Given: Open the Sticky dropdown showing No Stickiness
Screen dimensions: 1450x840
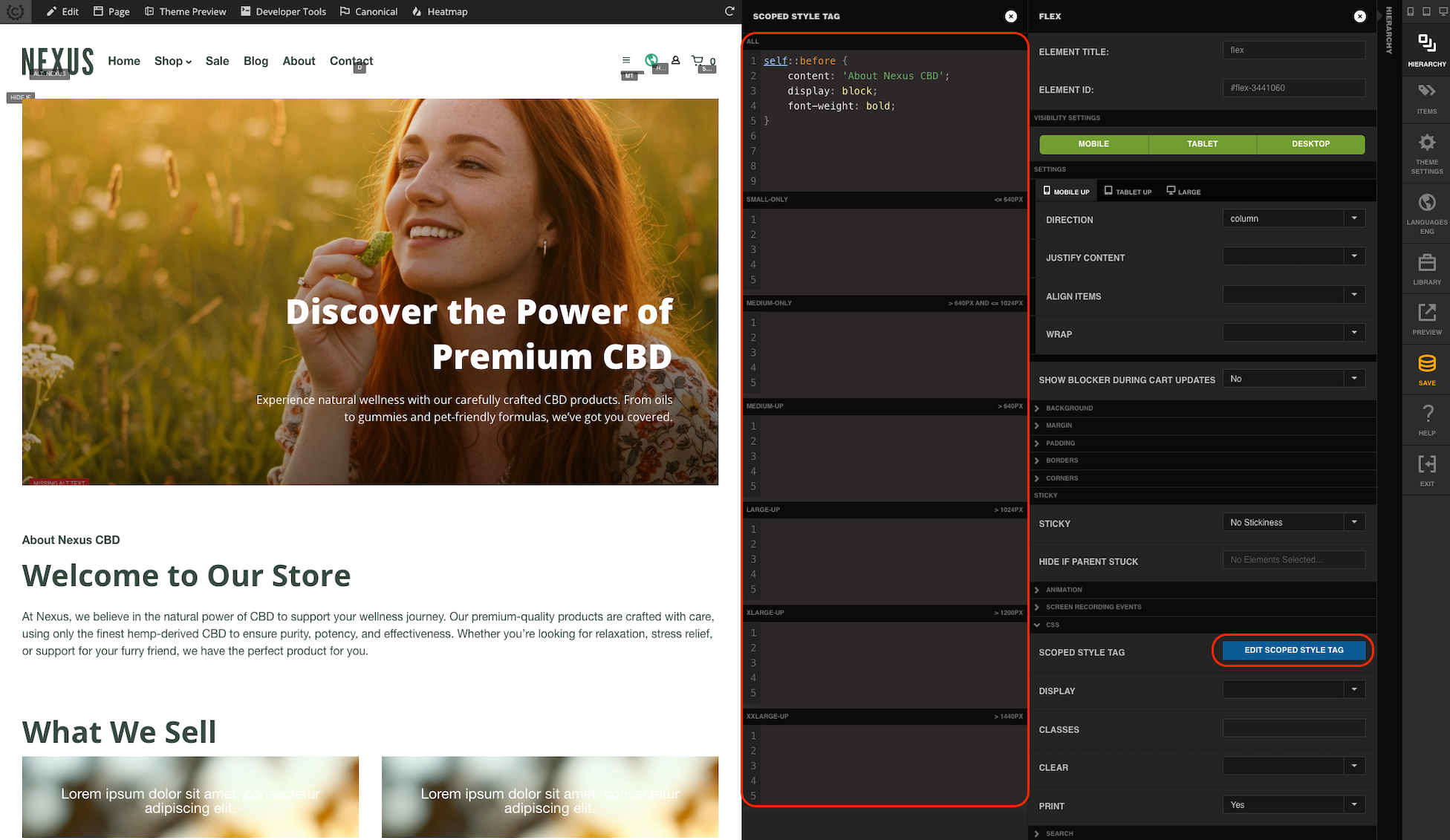Looking at the screenshot, I should (x=1293, y=522).
